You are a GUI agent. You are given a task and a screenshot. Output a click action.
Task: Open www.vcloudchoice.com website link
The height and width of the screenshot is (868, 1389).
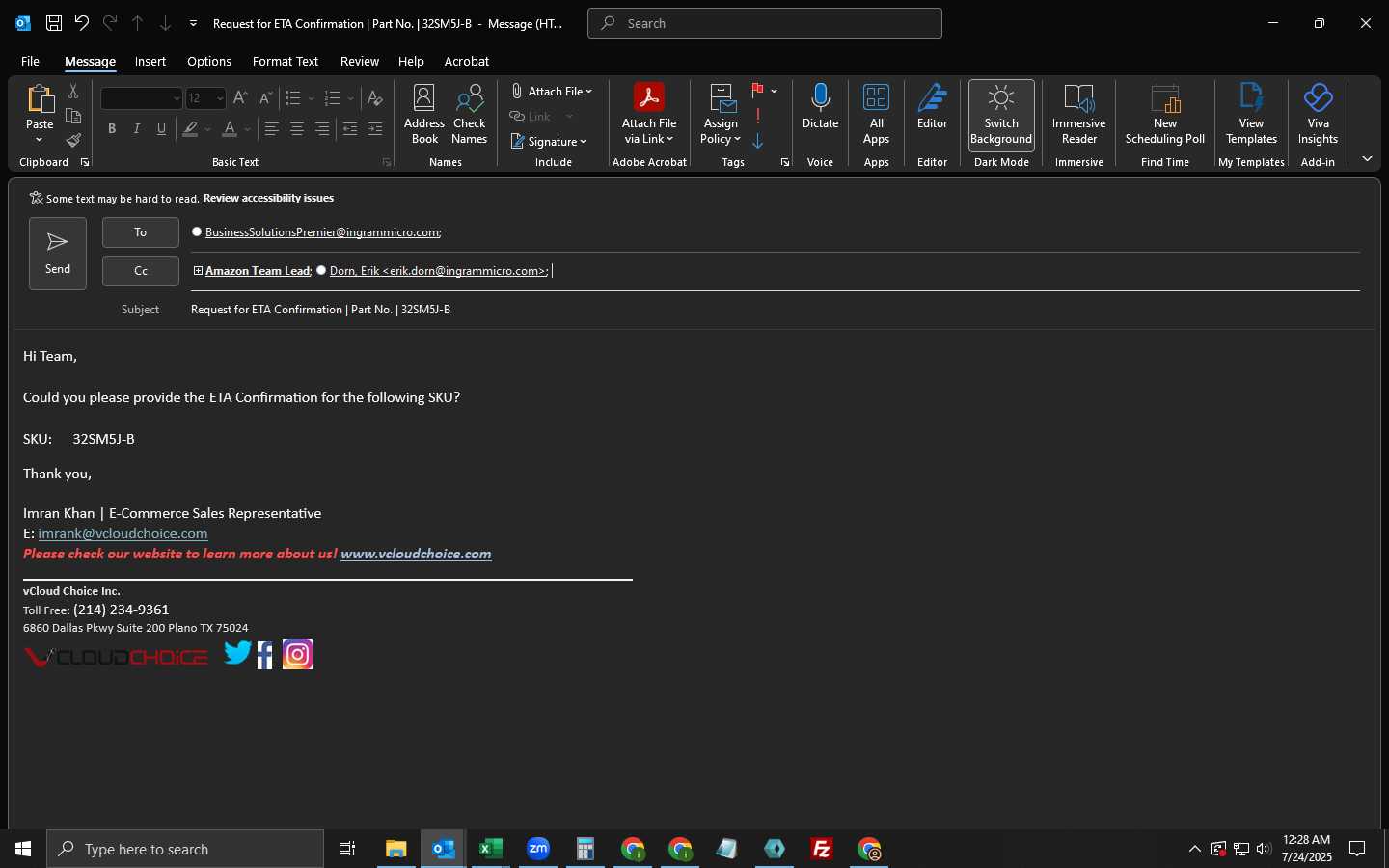[416, 554]
